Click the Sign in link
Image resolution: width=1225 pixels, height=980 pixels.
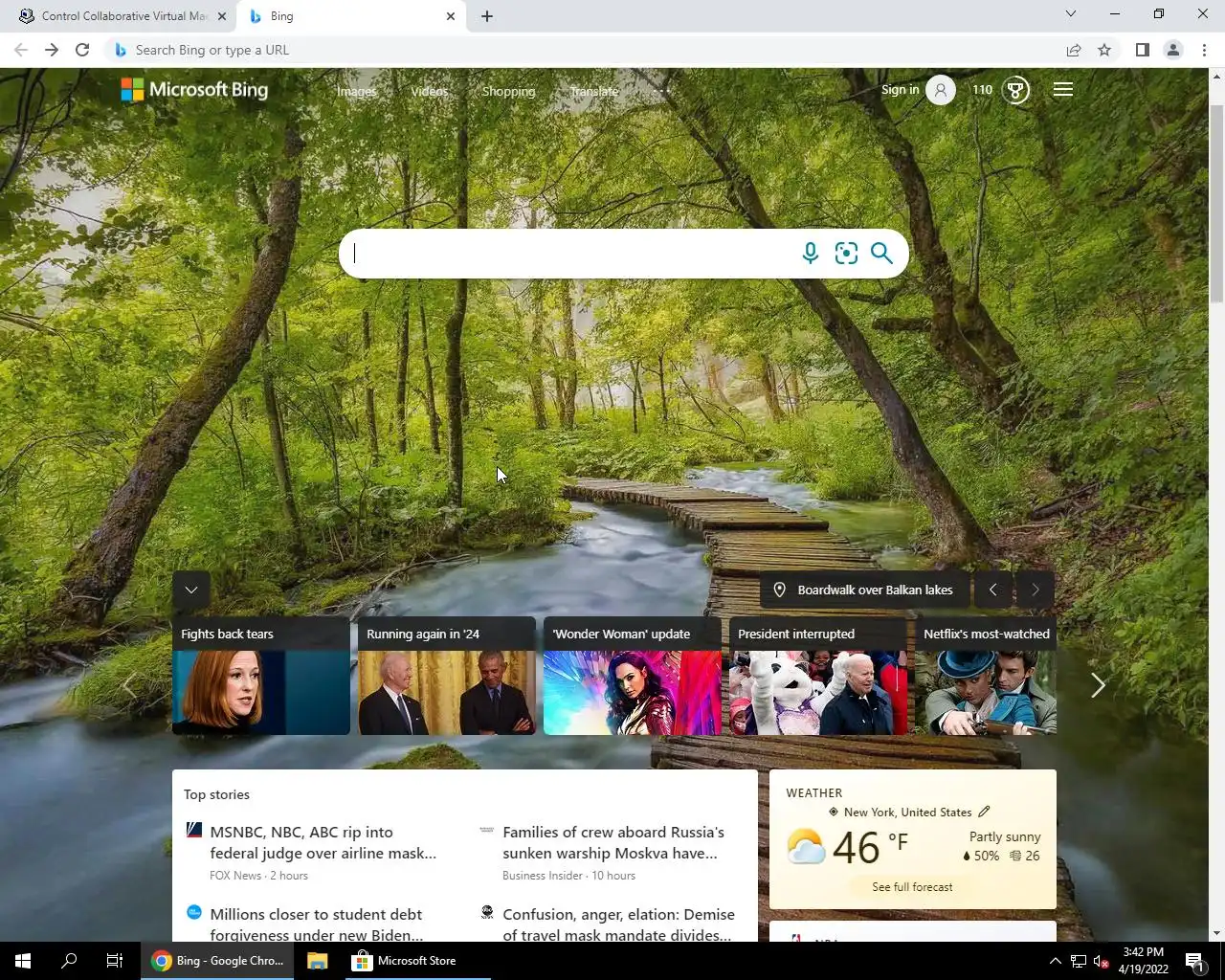tap(900, 90)
